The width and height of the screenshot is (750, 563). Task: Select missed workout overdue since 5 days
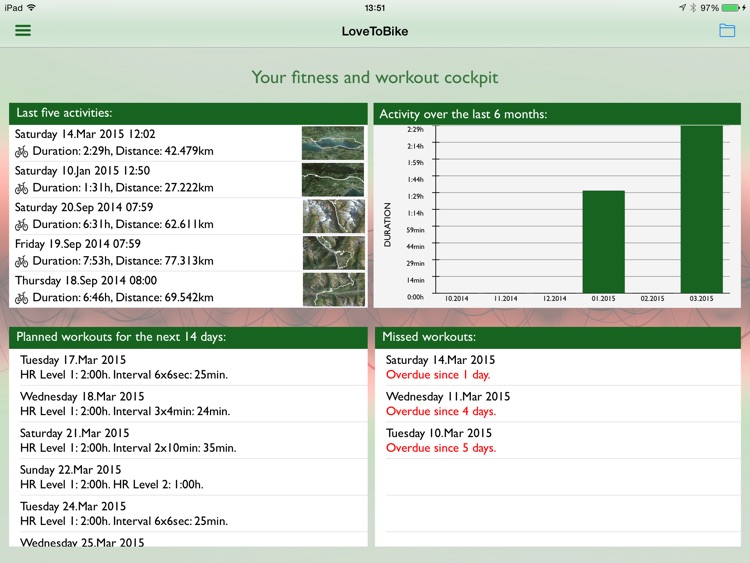click(x=558, y=441)
